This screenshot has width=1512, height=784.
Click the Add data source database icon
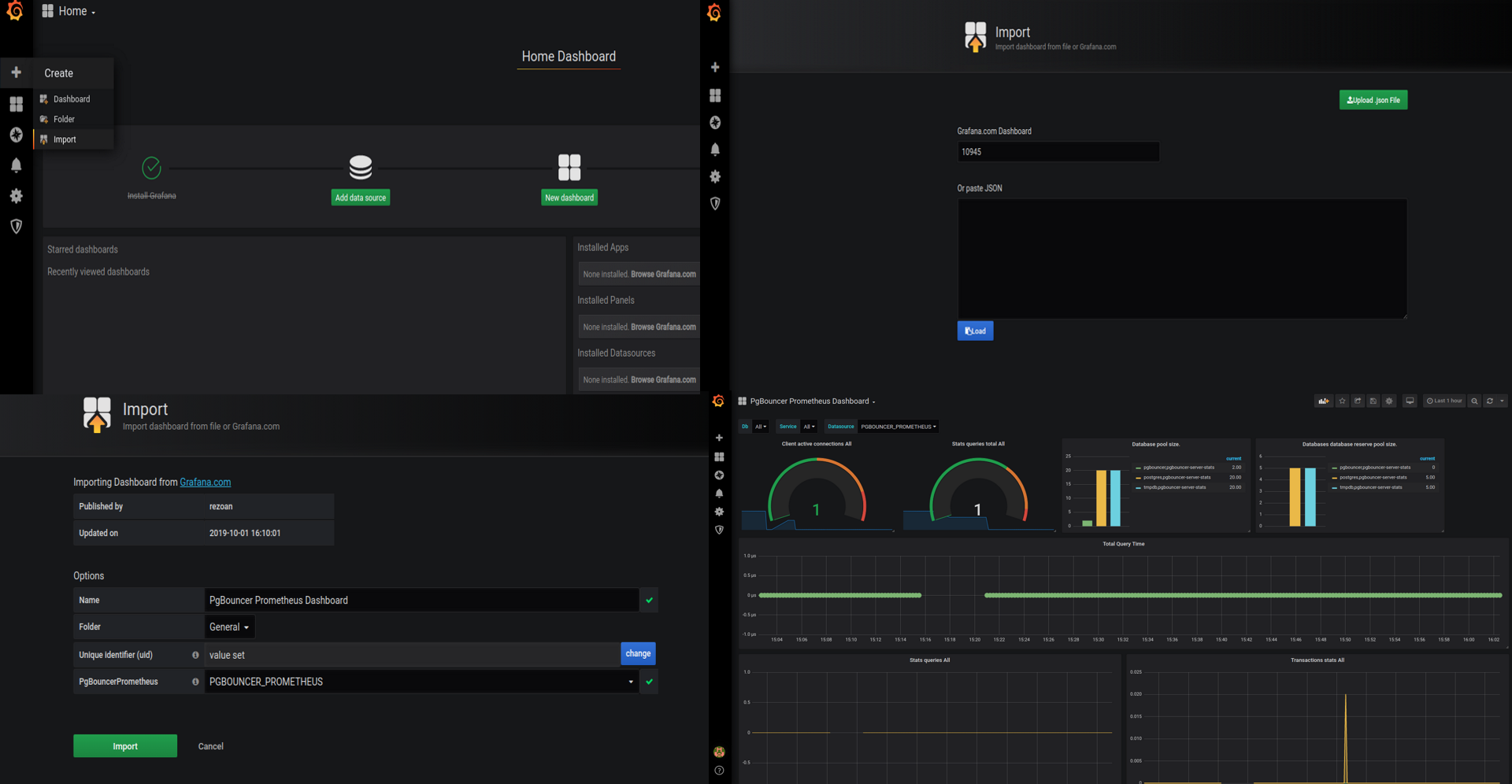click(x=361, y=168)
